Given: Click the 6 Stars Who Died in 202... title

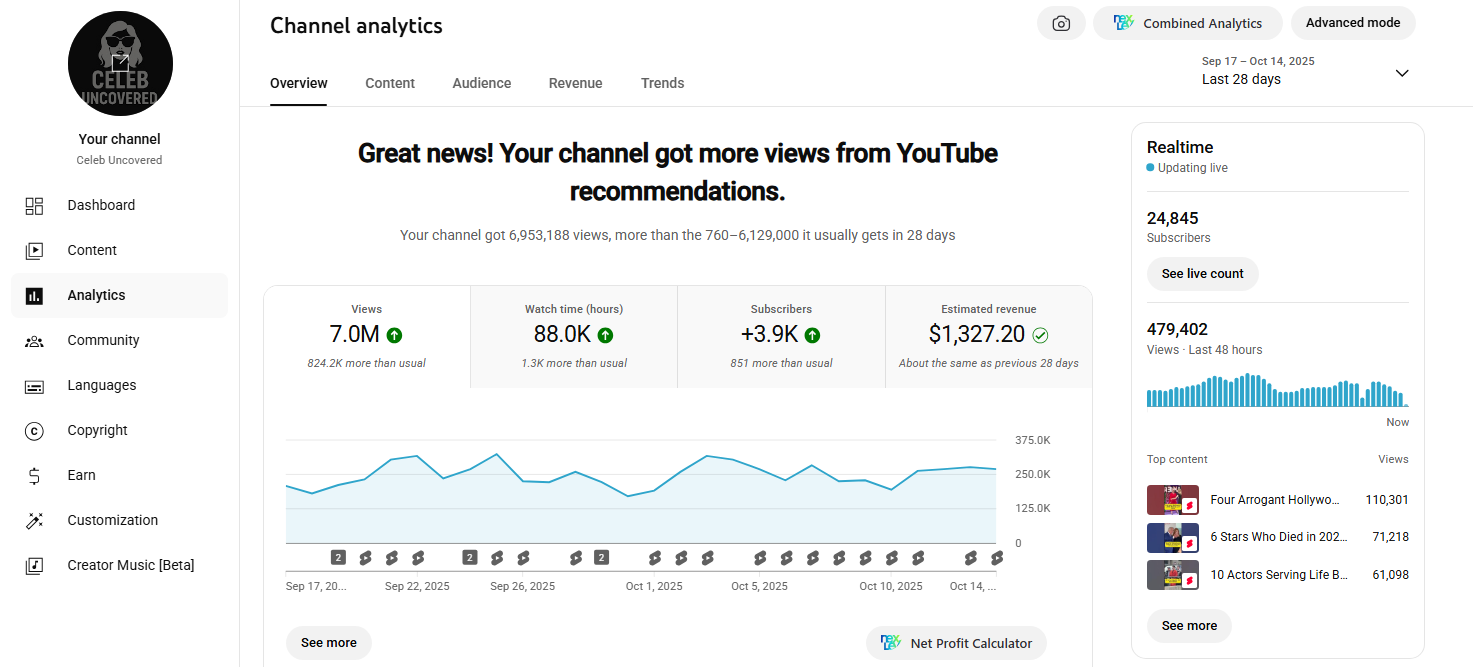Looking at the screenshot, I should [1279, 537].
